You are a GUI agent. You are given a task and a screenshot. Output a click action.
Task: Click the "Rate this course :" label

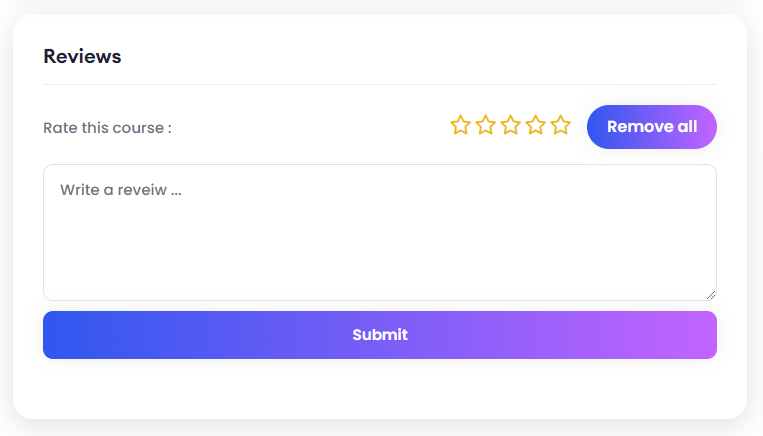pyautogui.click(x=107, y=128)
